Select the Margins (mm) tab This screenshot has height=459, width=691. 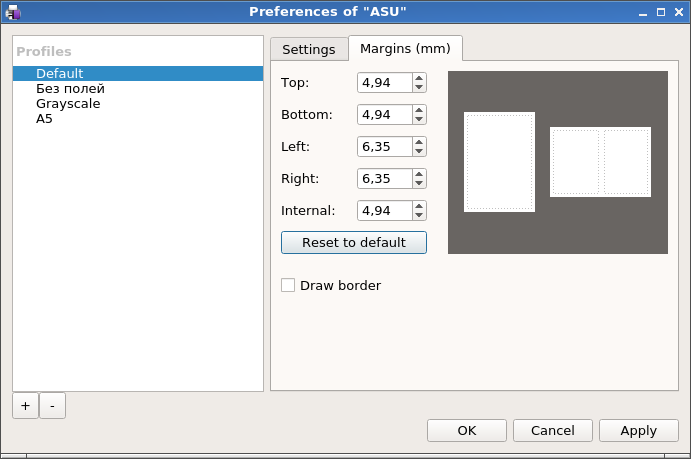coord(405,49)
